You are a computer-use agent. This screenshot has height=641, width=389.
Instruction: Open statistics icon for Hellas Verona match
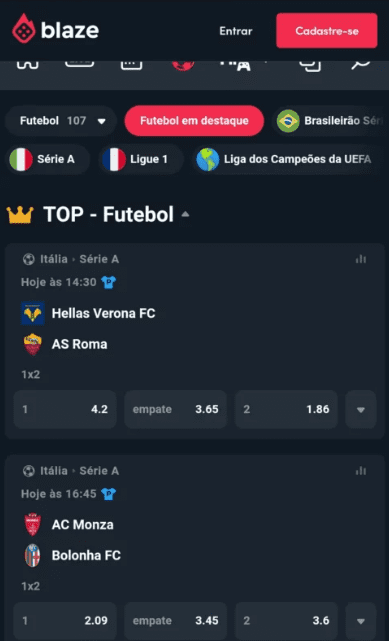[x=361, y=259]
